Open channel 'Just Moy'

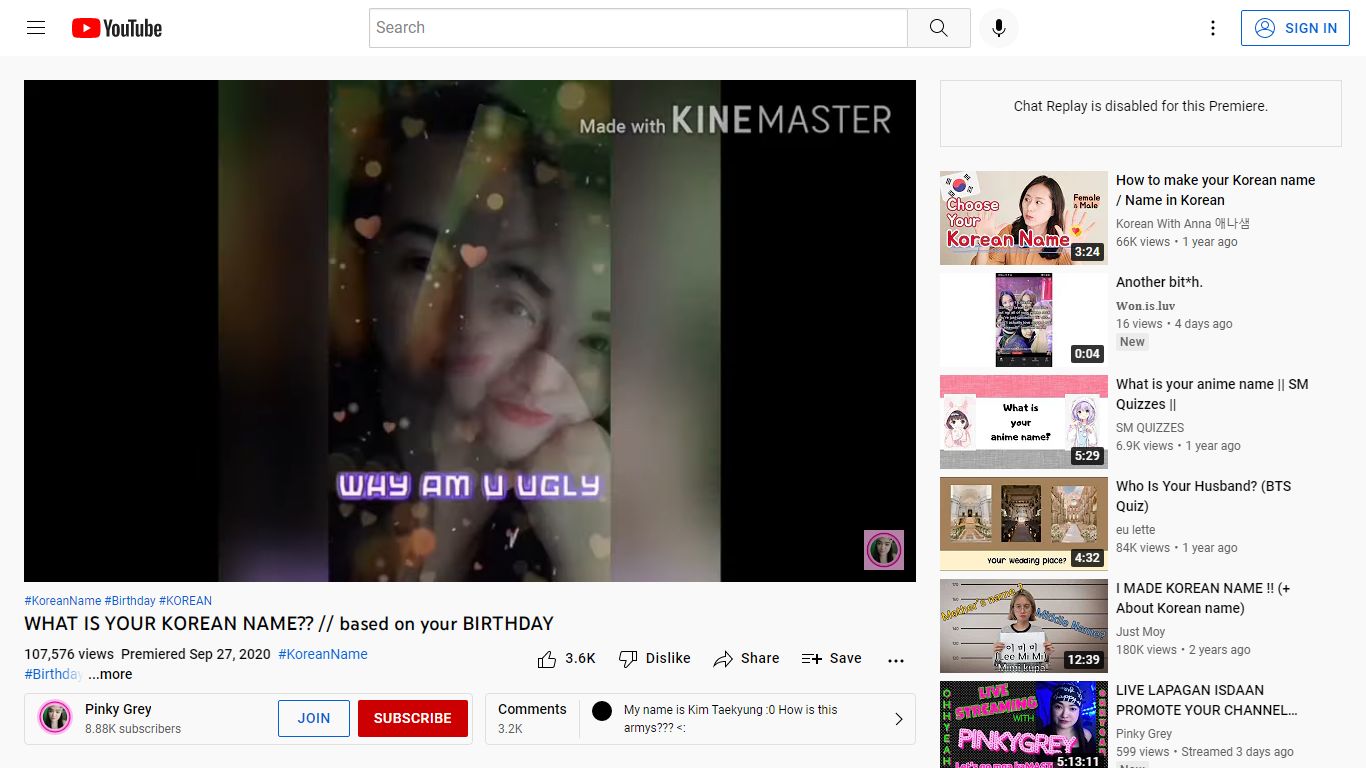[1141, 632]
